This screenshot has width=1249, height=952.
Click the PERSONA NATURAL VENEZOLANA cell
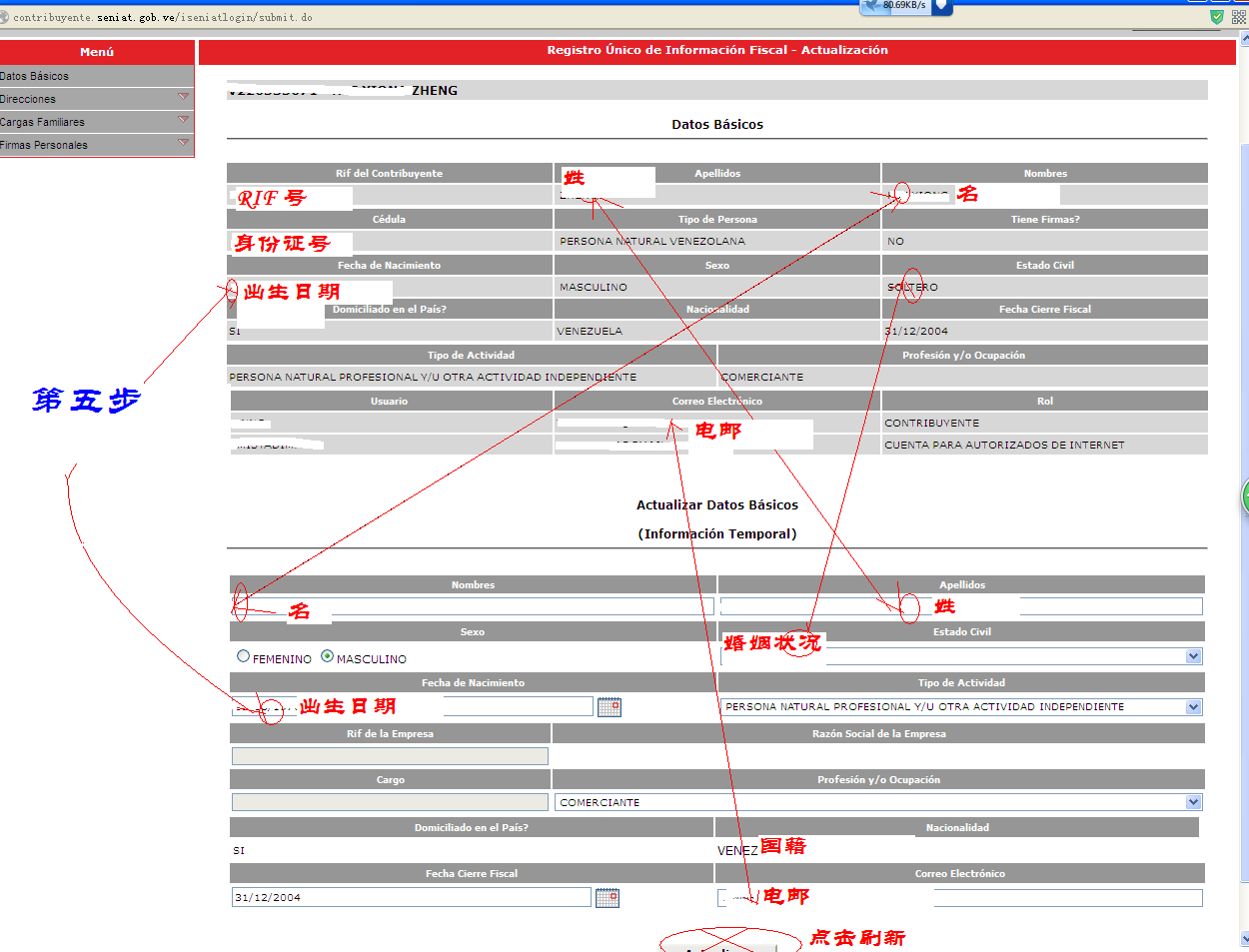[717, 241]
